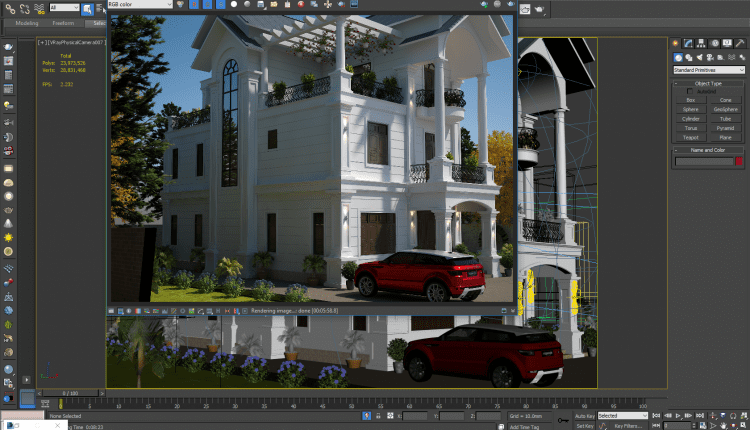This screenshot has height=430, width=750.
Task: Open the Modify command panel tab
Action: click(688, 44)
